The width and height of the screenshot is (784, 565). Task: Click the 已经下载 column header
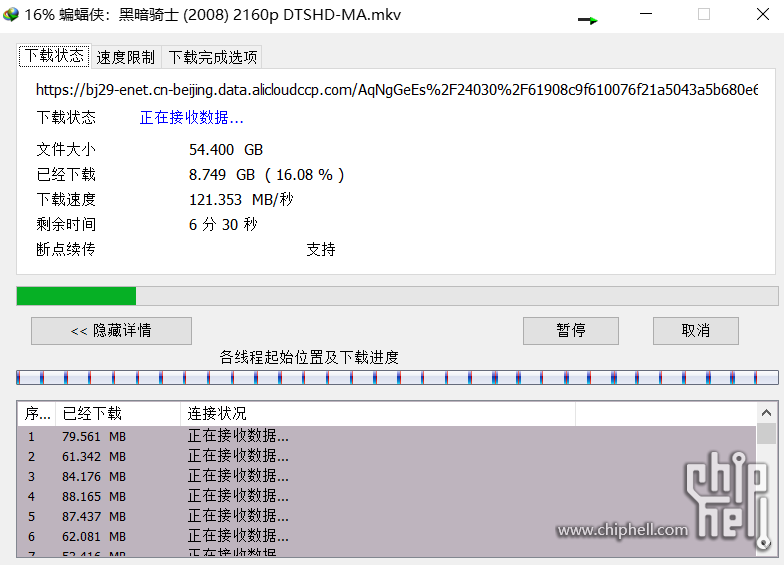coord(118,414)
